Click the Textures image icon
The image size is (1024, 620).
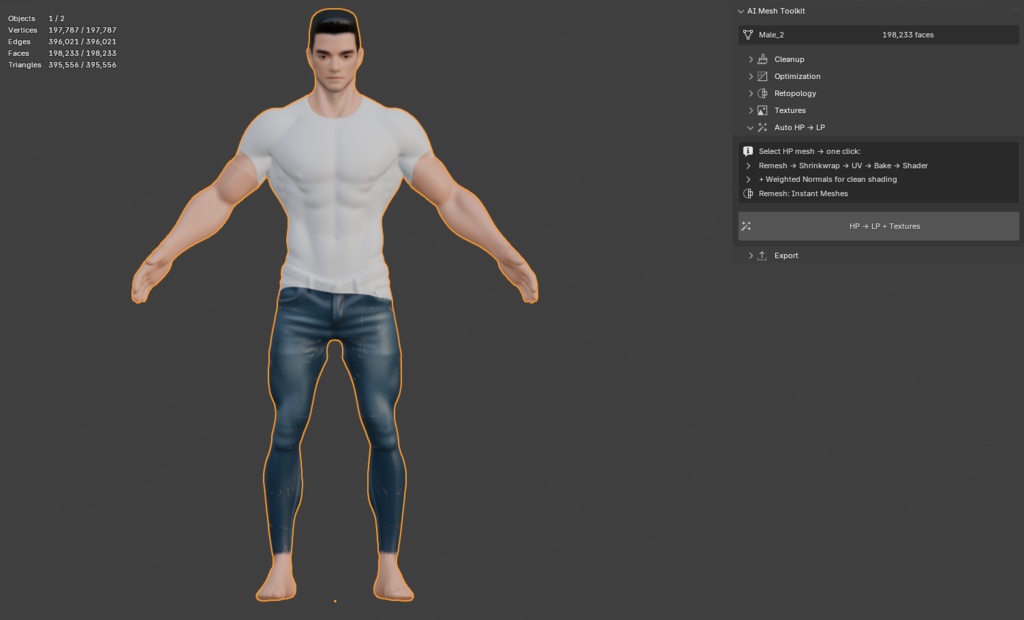click(x=762, y=110)
